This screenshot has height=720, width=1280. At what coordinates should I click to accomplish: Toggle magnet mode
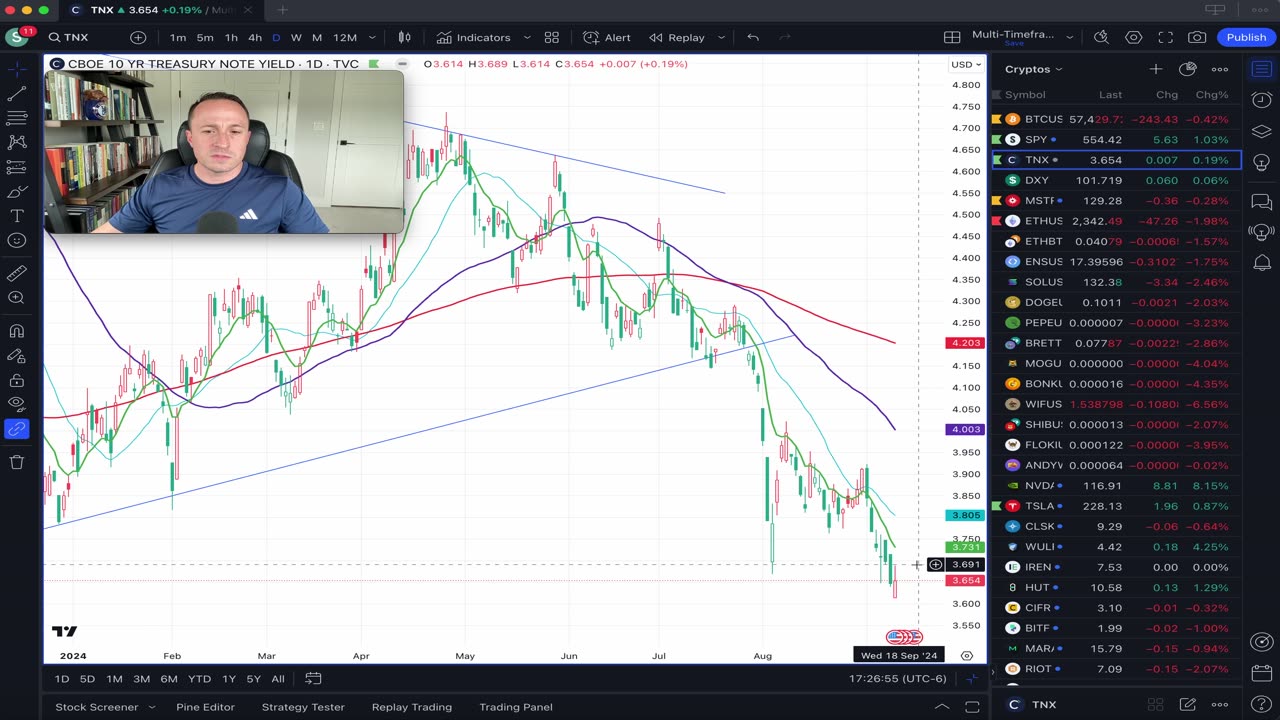[16, 331]
